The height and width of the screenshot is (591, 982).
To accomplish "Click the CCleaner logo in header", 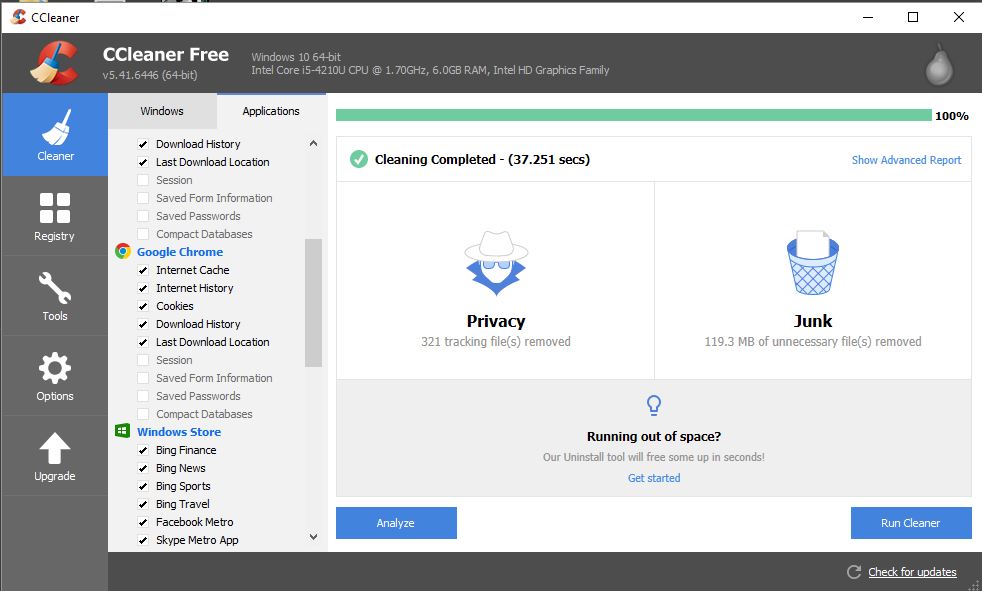I will (x=54, y=63).
